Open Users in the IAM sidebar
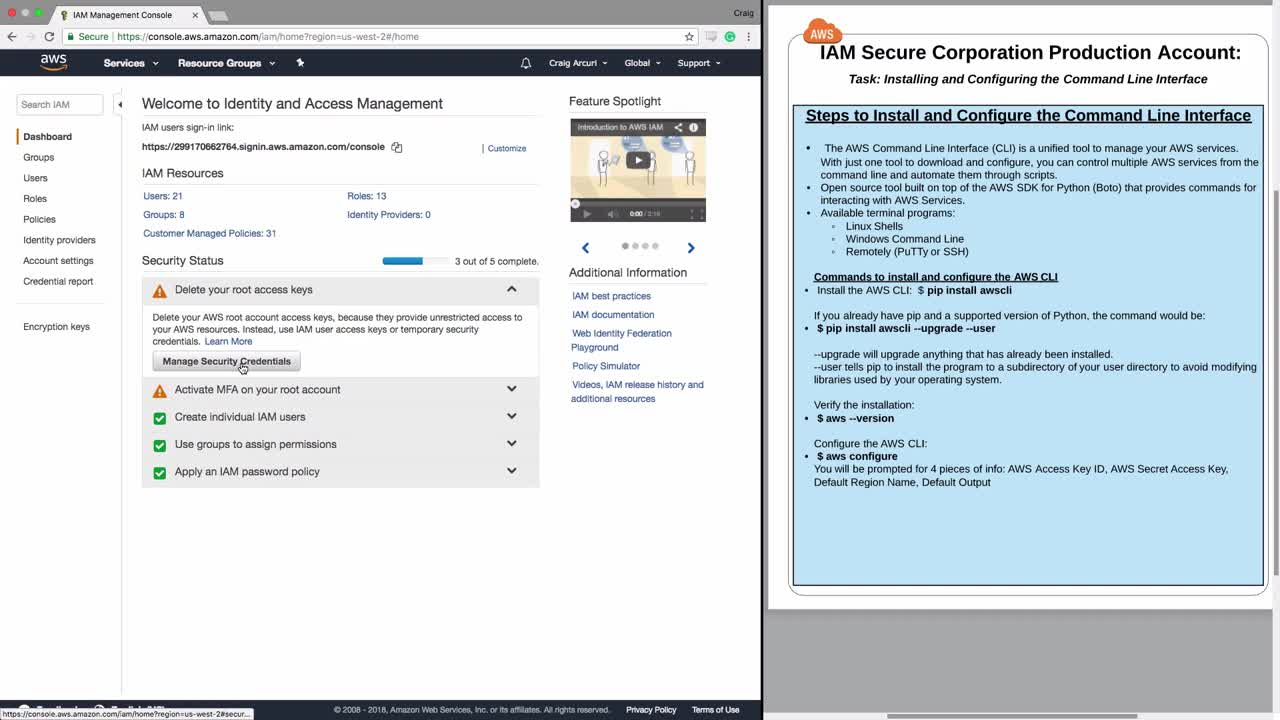1280x720 pixels. (35, 178)
